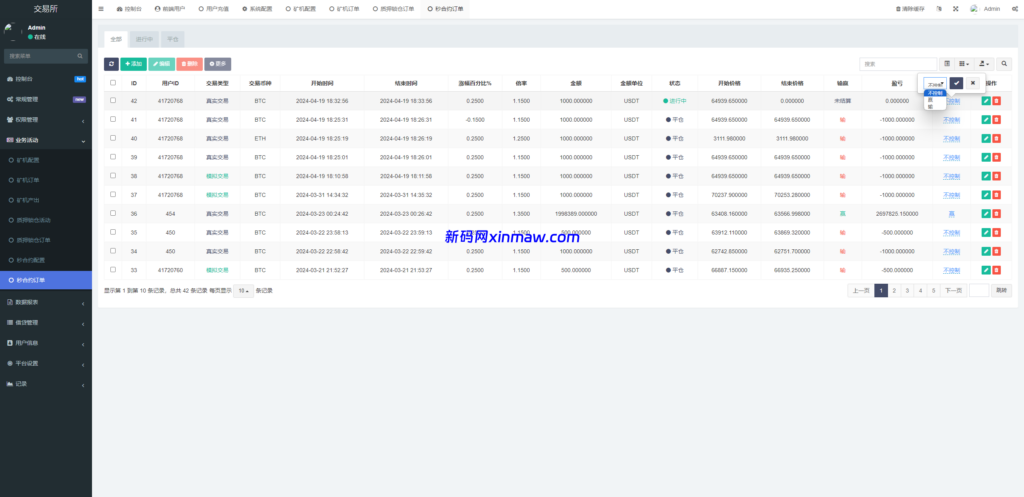Click the green edit icon for order 41
This screenshot has height=497, width=1024.
coord(986,120)
